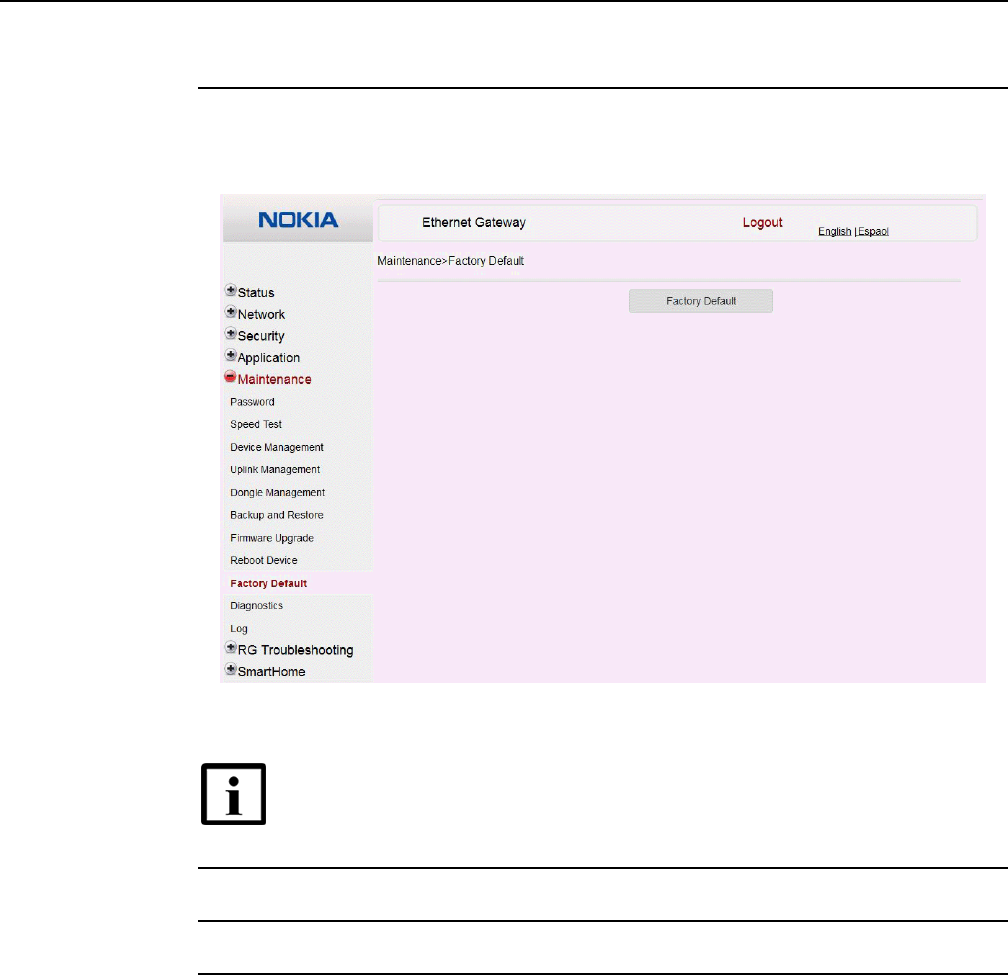
Task: Open Device Management in sidebar
Action: pyautogui.click(x=277, y=447)
